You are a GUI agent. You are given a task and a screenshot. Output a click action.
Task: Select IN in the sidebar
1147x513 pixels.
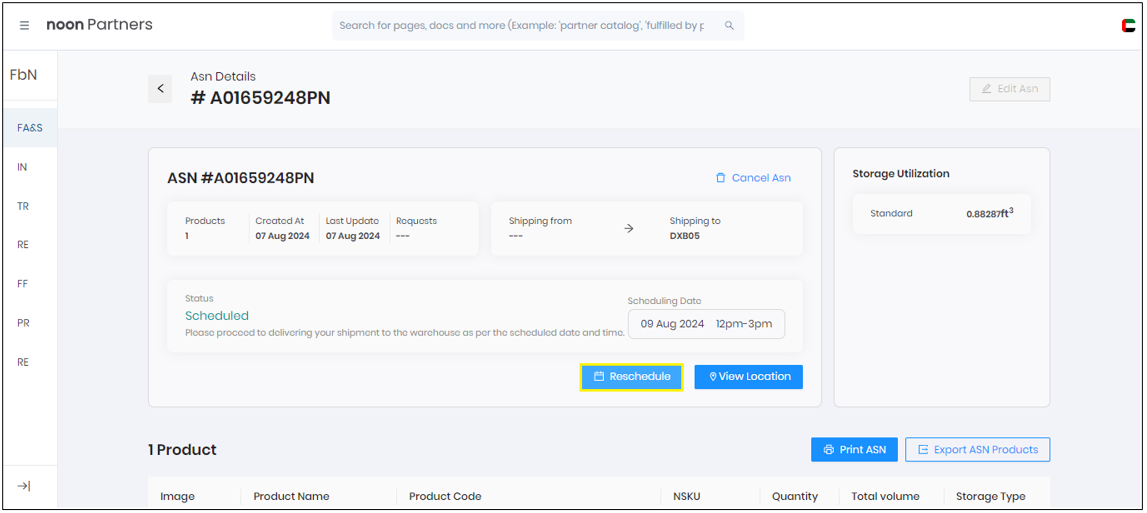click(x=22, y=167)
